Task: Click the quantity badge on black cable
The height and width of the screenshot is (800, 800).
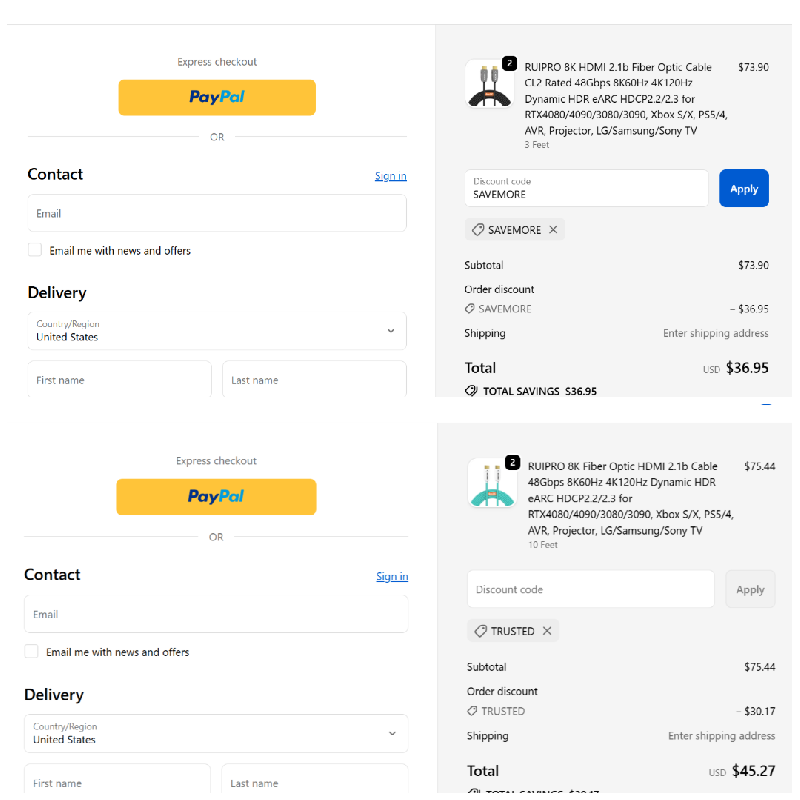Action: pyautogui.click(x=510, y=63)
